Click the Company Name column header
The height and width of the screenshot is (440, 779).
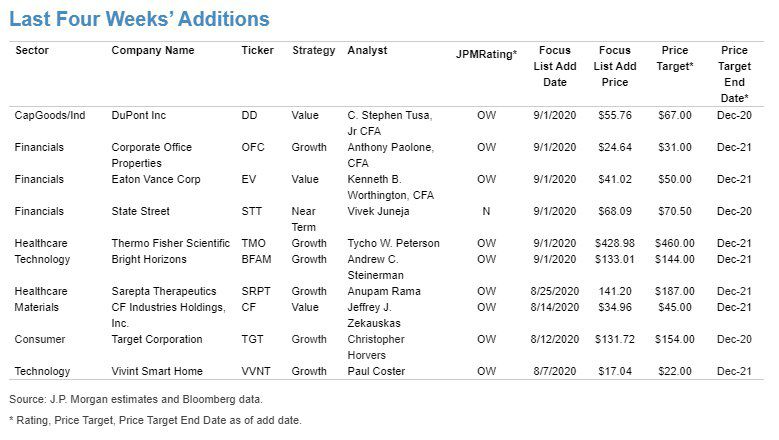click(x=153, y=51)
